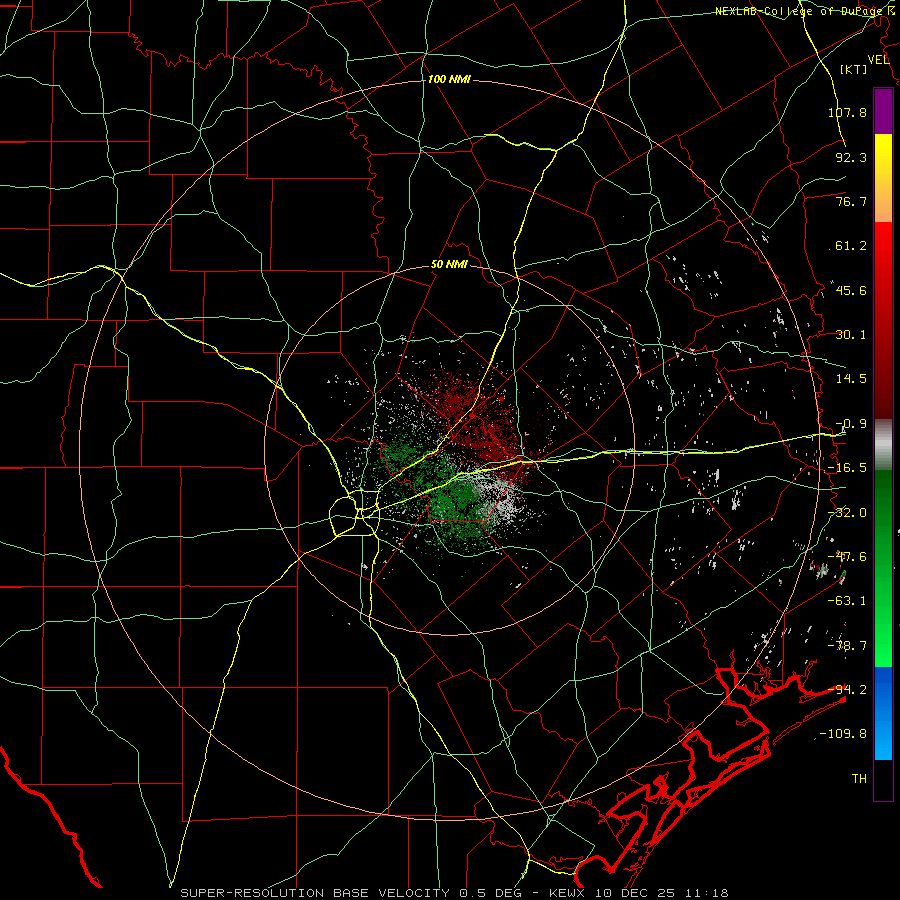The height and width of the screenshot is (900, 900).
Task: Click the 100 NMI range ring label
Action: click(x=449, y=79)
